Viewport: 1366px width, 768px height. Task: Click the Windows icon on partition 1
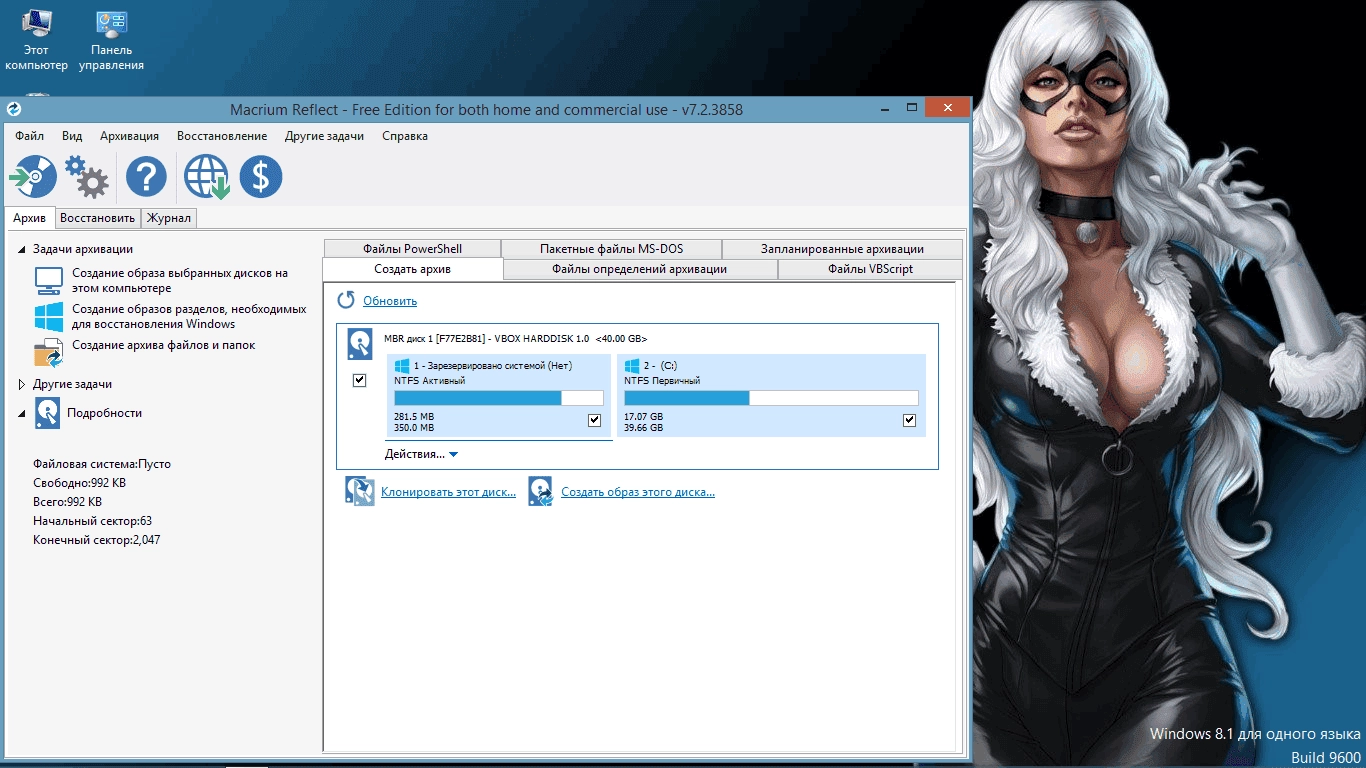[x=402, y=367]
